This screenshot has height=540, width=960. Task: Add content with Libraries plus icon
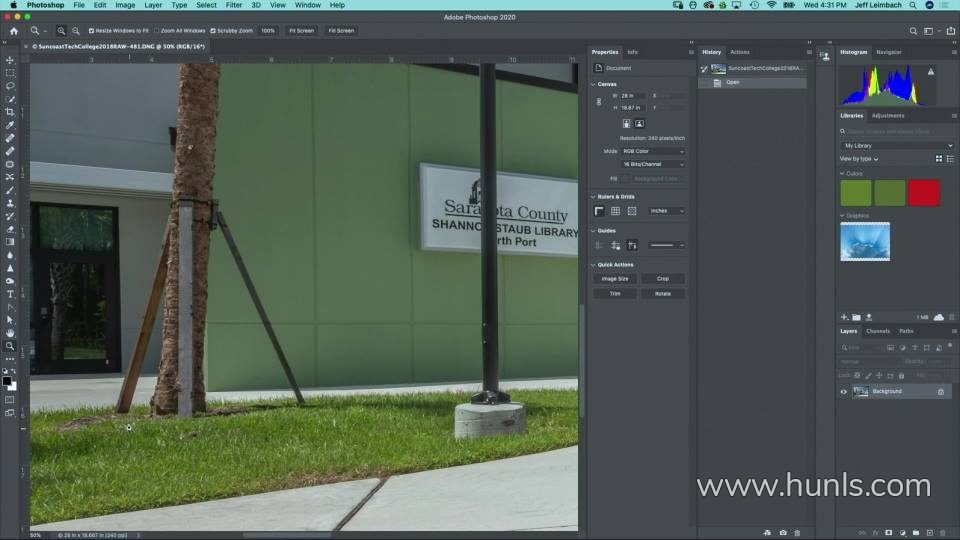pyautogui.click(x=844, y=317)
